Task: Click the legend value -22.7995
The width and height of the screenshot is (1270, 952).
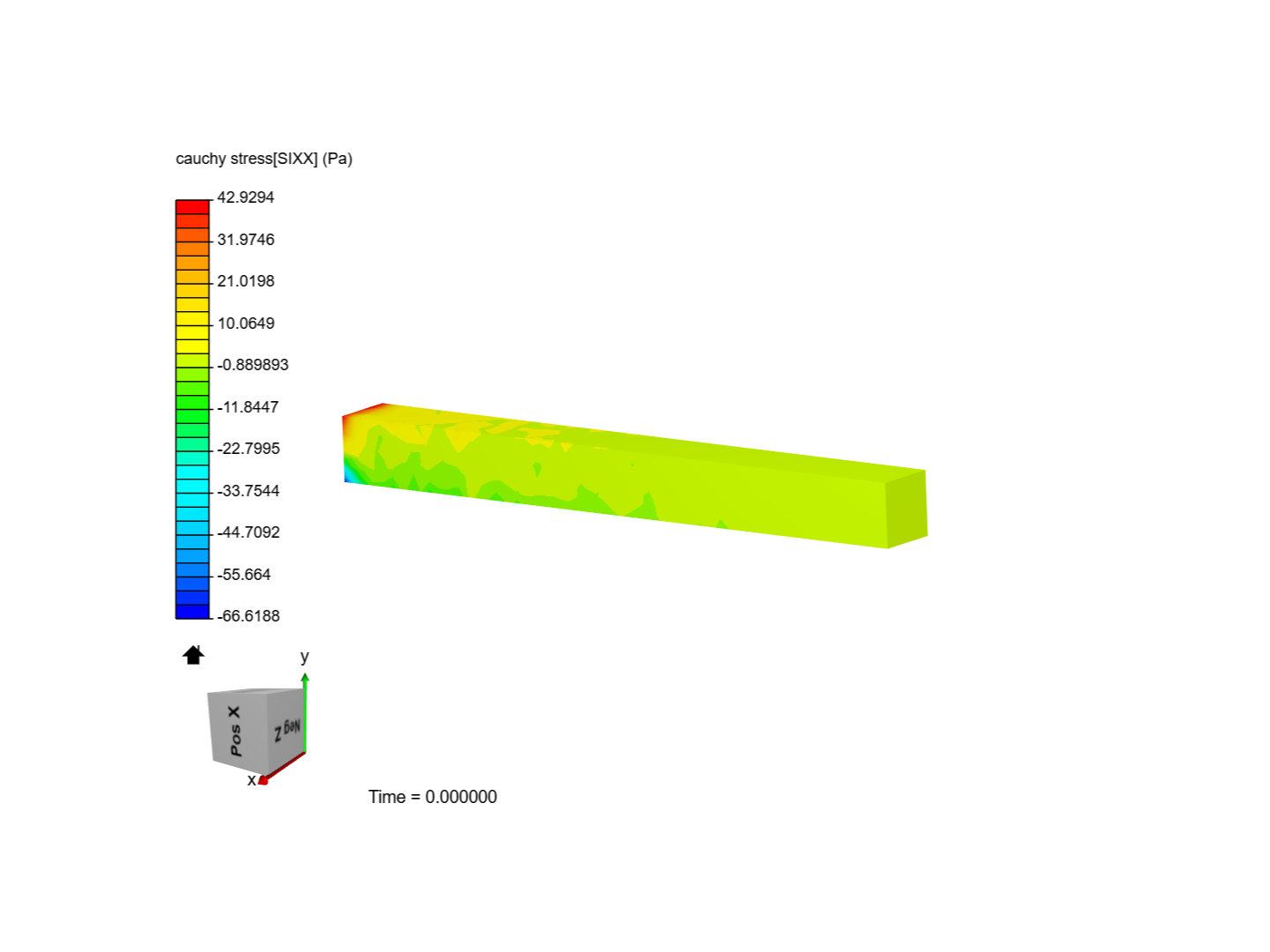Action: click(x=248, y=449)
